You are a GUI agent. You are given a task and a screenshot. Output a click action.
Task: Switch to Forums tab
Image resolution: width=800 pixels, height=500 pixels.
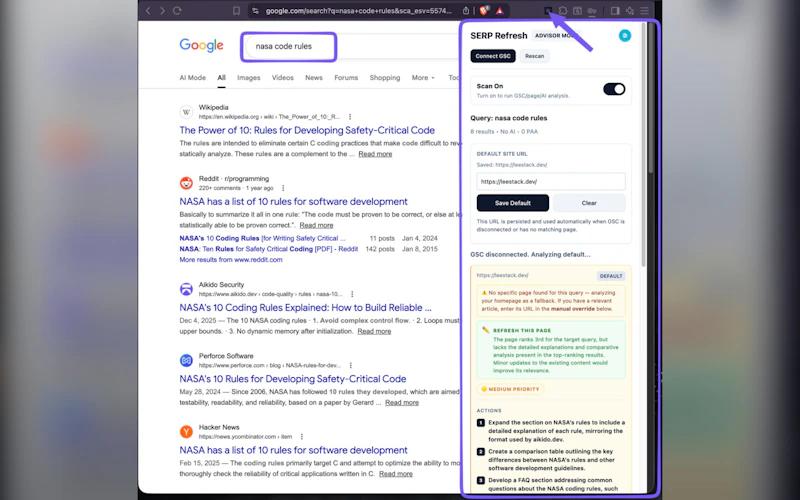point(346,78)
